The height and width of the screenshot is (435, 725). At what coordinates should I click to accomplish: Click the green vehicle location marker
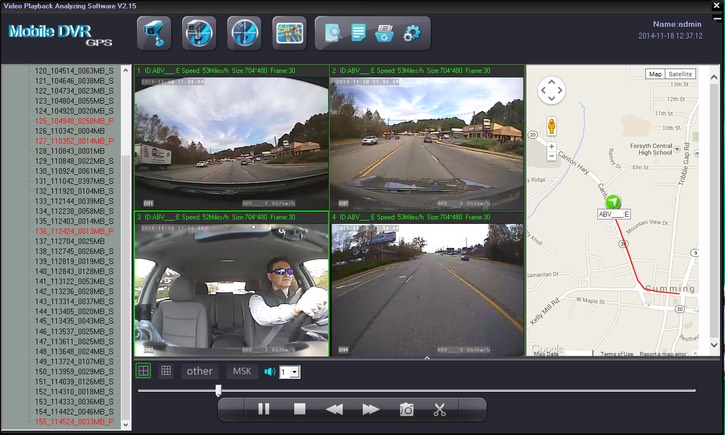(x=610, y=201)
